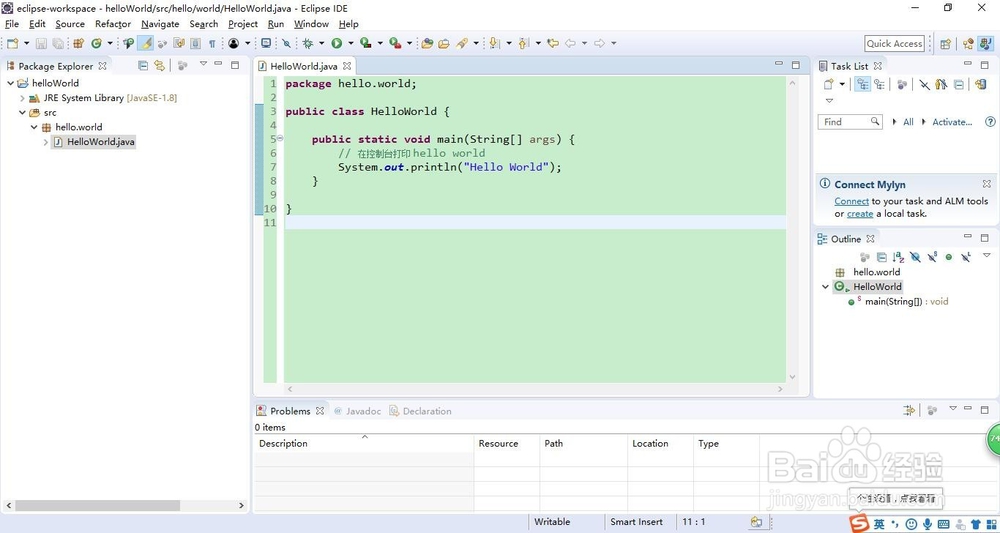Click the Description column header

click(364, 444)
